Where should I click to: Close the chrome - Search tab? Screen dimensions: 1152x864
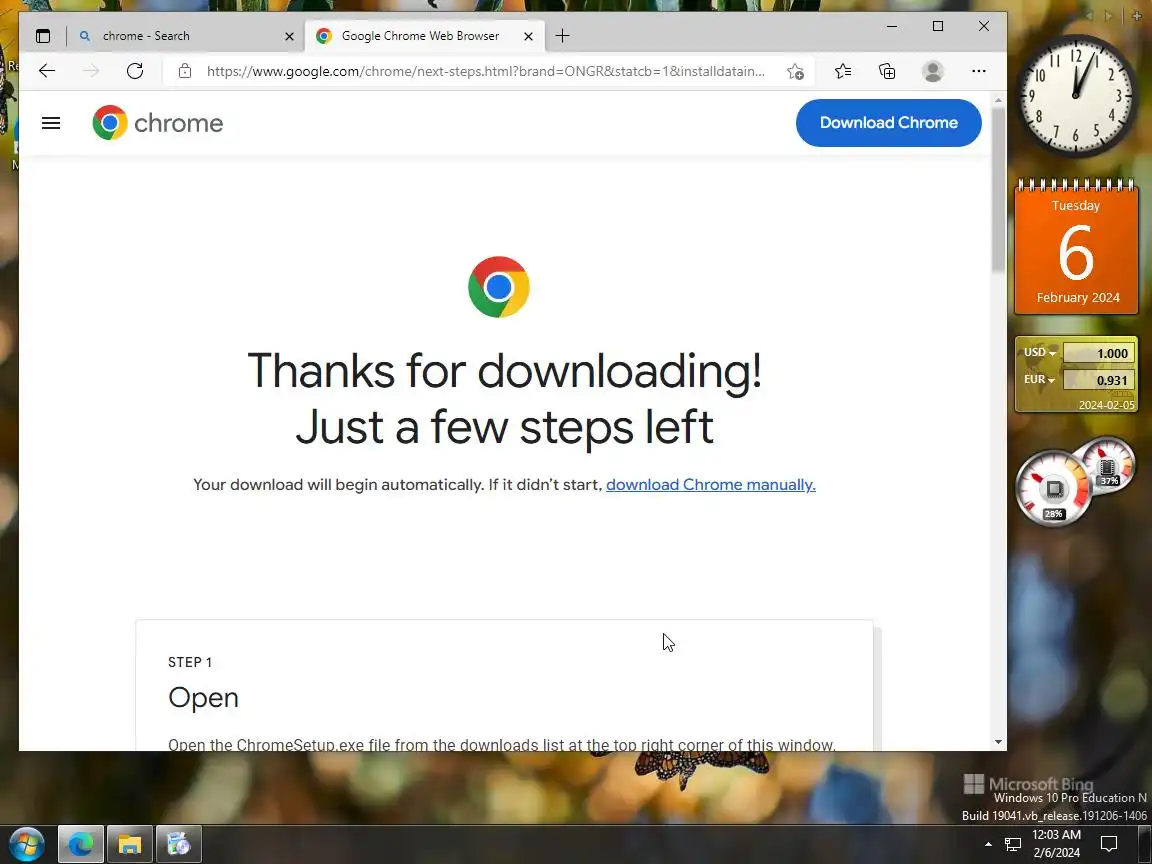(289, 36)
